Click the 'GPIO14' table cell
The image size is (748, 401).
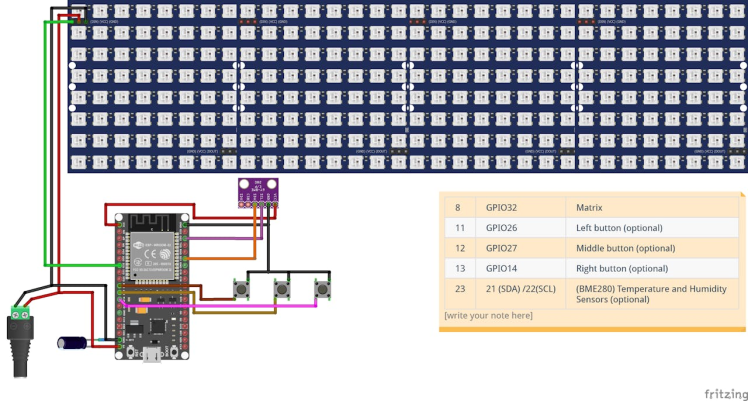coord(520,268)
